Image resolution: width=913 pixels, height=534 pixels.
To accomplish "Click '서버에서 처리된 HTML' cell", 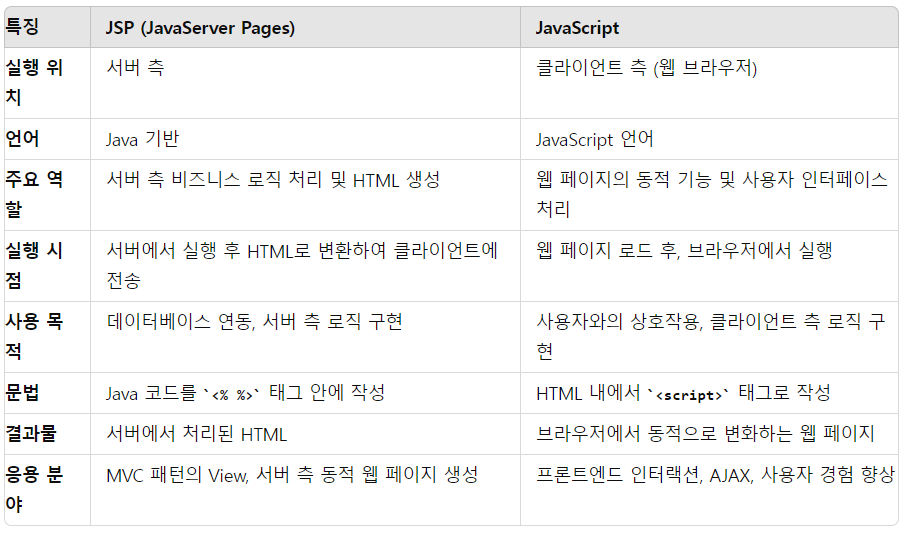I will pos(305,434).
